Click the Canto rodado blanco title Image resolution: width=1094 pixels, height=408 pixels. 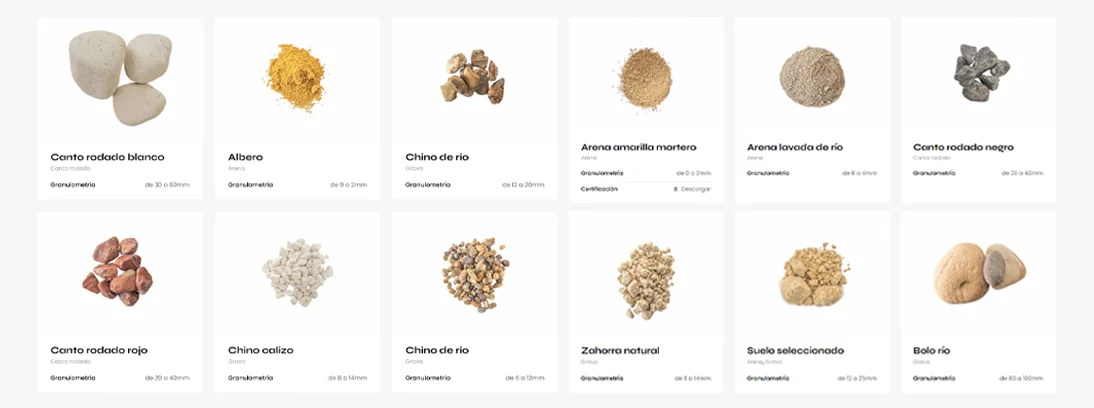107,157
